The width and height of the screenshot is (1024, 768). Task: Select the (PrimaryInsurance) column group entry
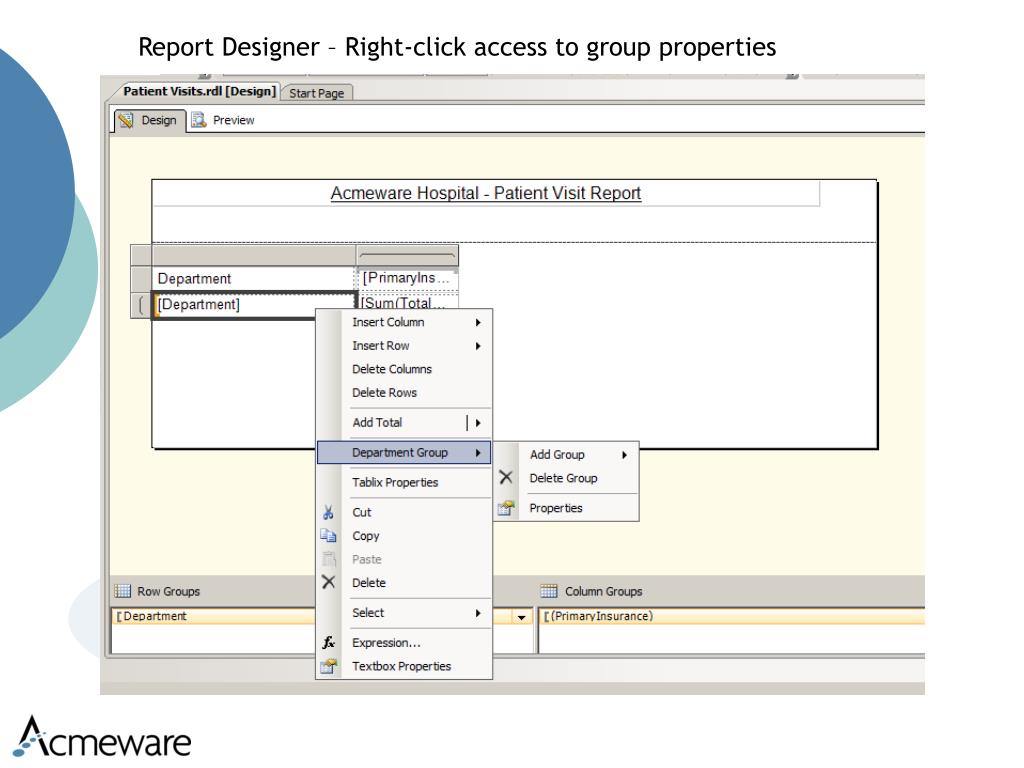(x=731, y=616)
